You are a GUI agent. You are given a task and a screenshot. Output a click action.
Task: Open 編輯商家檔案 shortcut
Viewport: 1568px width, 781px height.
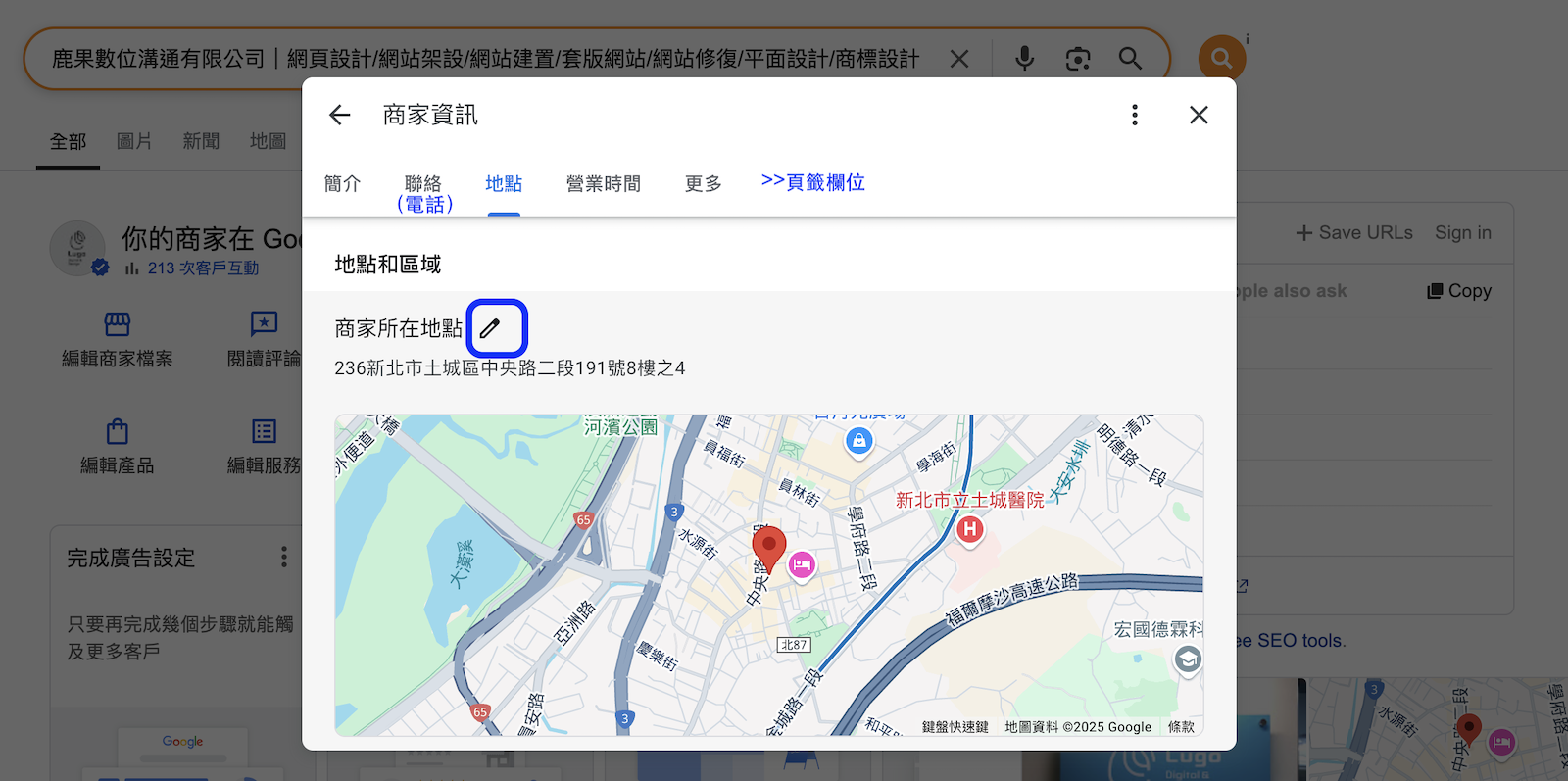coord(118,340)
